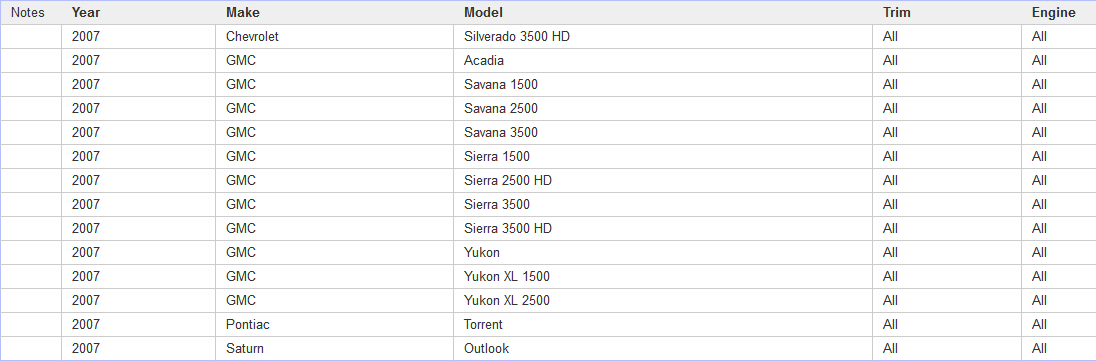Click the Savana 2500 model cell
This screenshot has width=1096, height=361.
pyautogui.click(x=663, y=108)
